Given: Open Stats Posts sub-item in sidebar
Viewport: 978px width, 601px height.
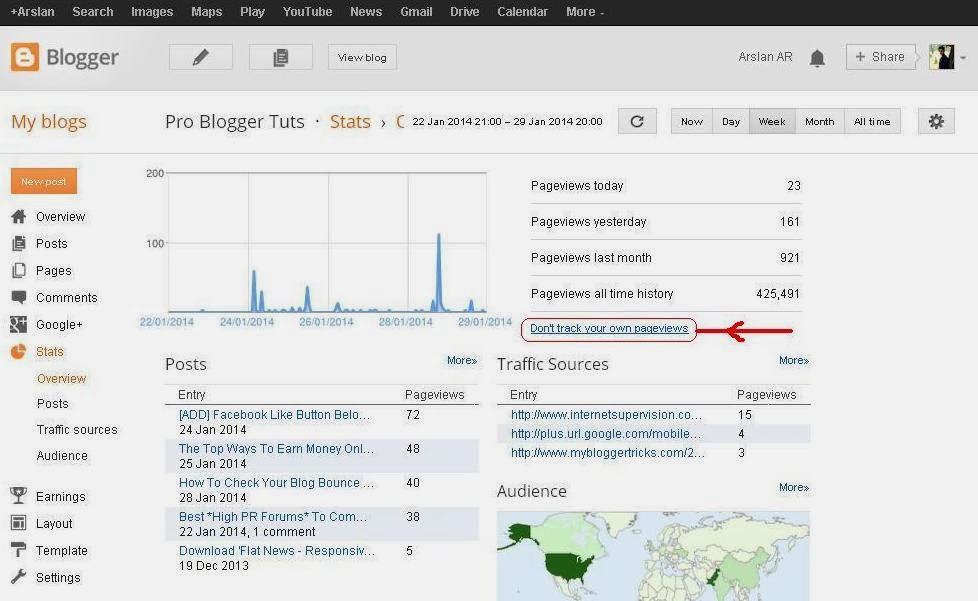Looking at the screenshot, I should [x=52, y=403].
